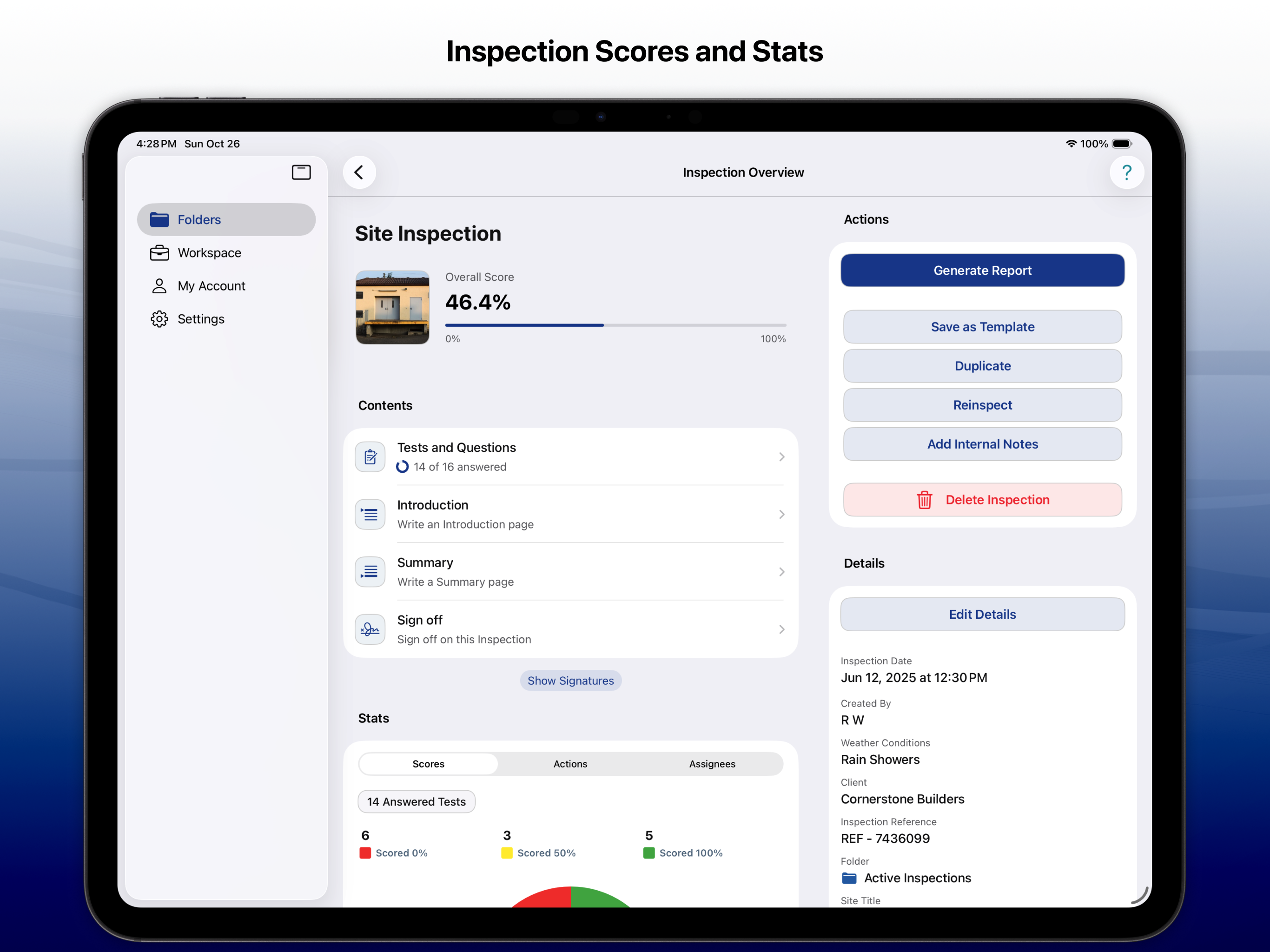Toggle the sidebar panel icon
Viewport: 1270px width, 952px height.
point(301,172)
